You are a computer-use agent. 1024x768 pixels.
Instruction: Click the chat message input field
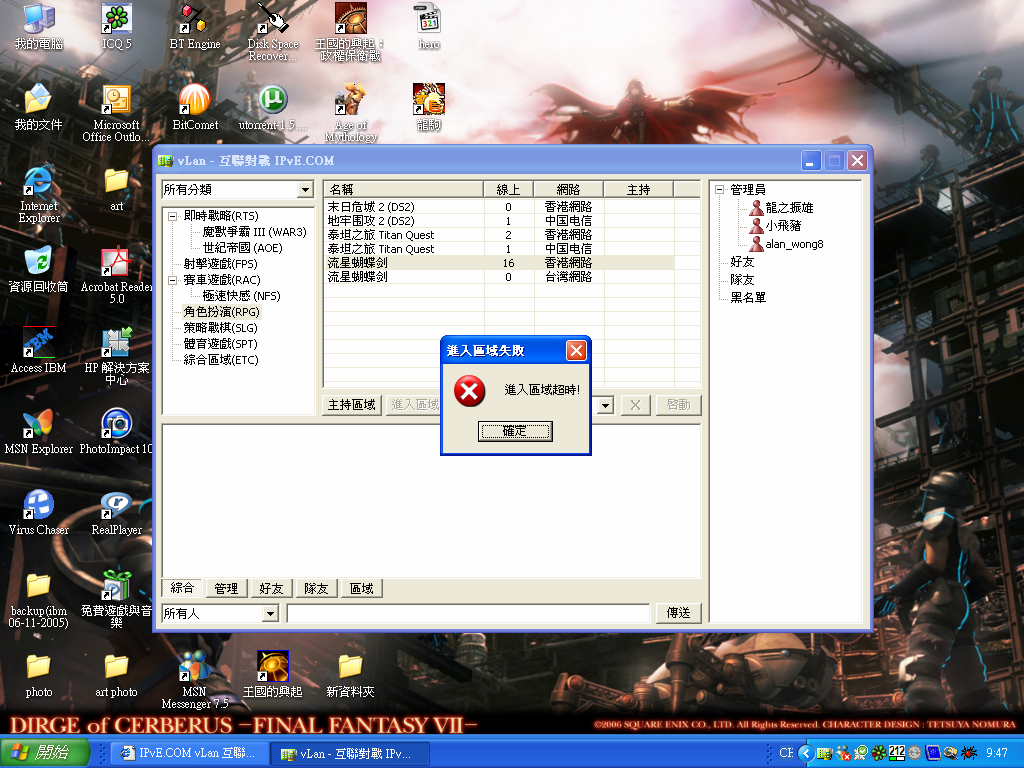[x=468, y=613]
